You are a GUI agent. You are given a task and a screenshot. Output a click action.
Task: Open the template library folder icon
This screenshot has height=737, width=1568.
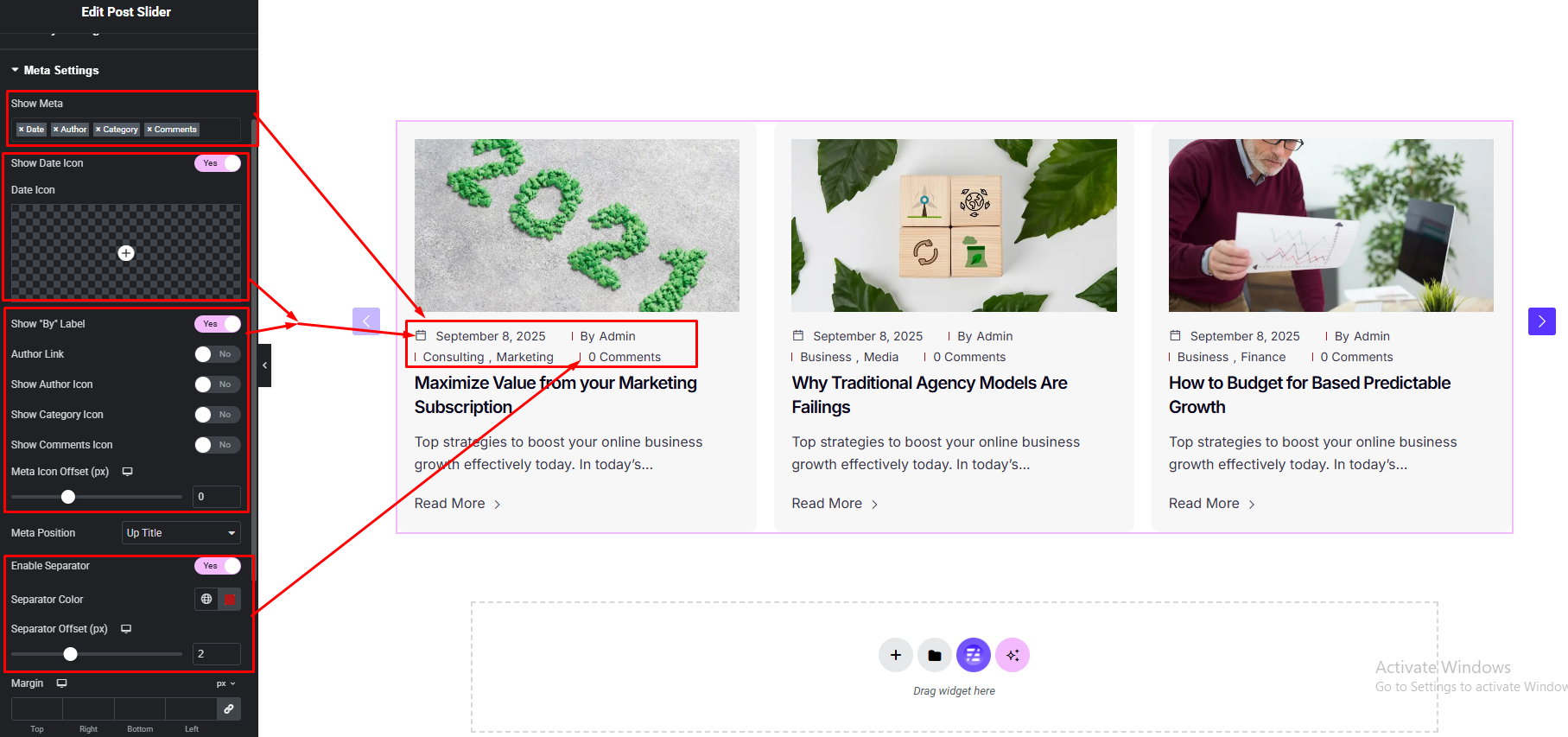(934, 655)
